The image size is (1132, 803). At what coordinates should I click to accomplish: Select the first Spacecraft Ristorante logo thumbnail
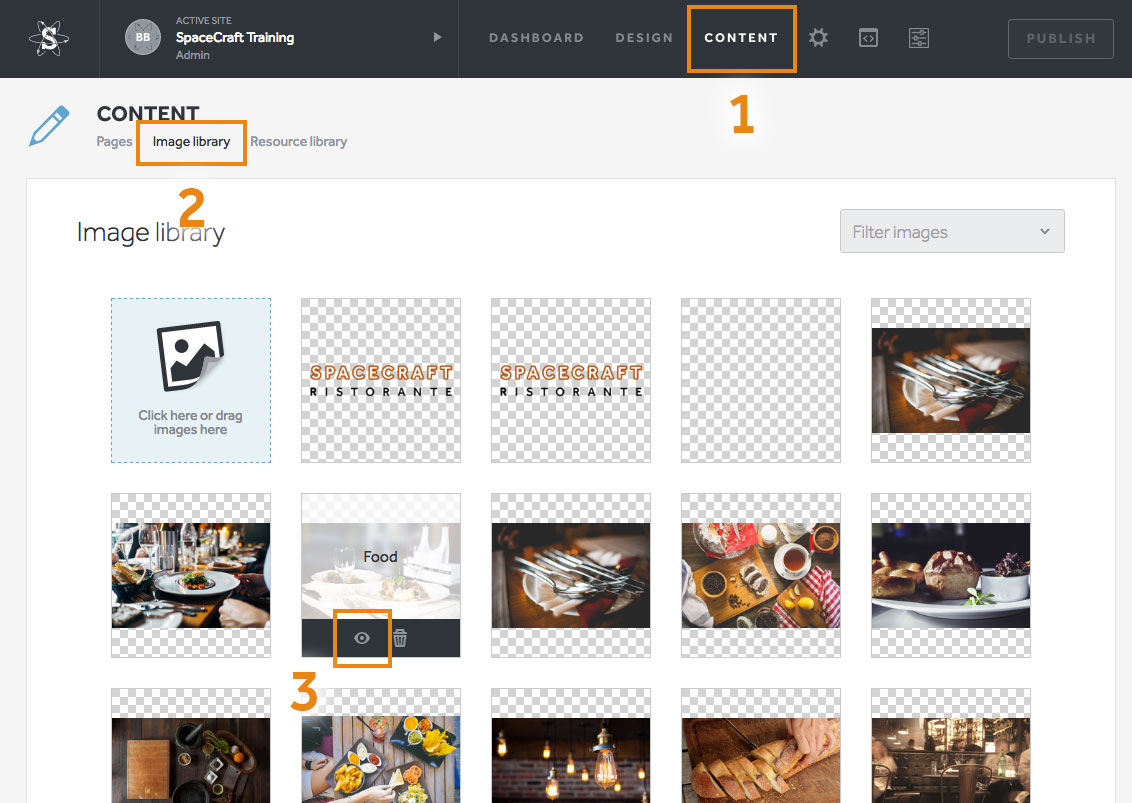pos(380,381)
